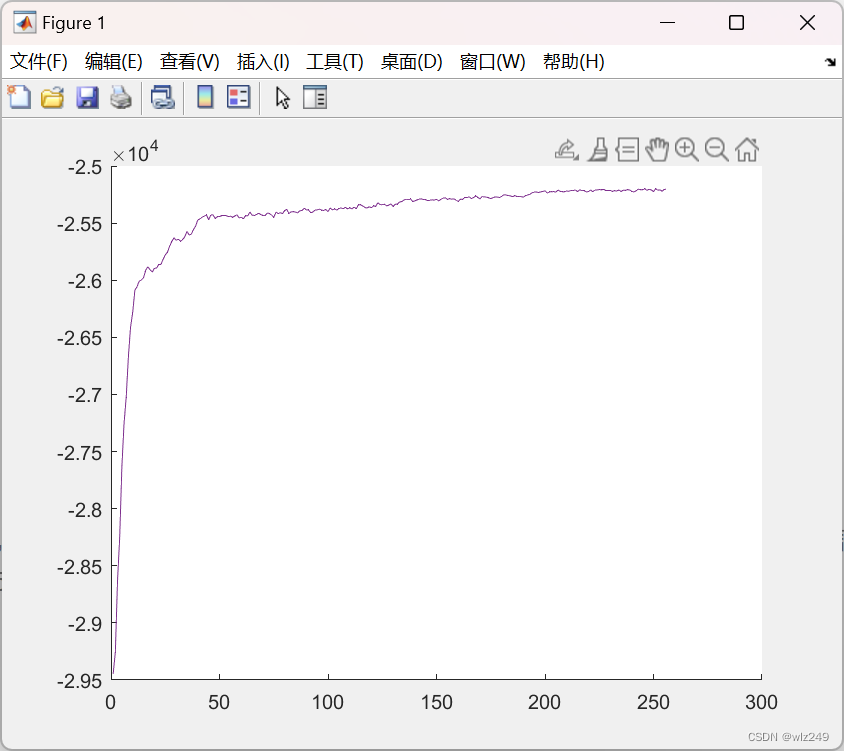Click the y-axis label -2.6
This screenshot has width=844, height=751.
85,281
